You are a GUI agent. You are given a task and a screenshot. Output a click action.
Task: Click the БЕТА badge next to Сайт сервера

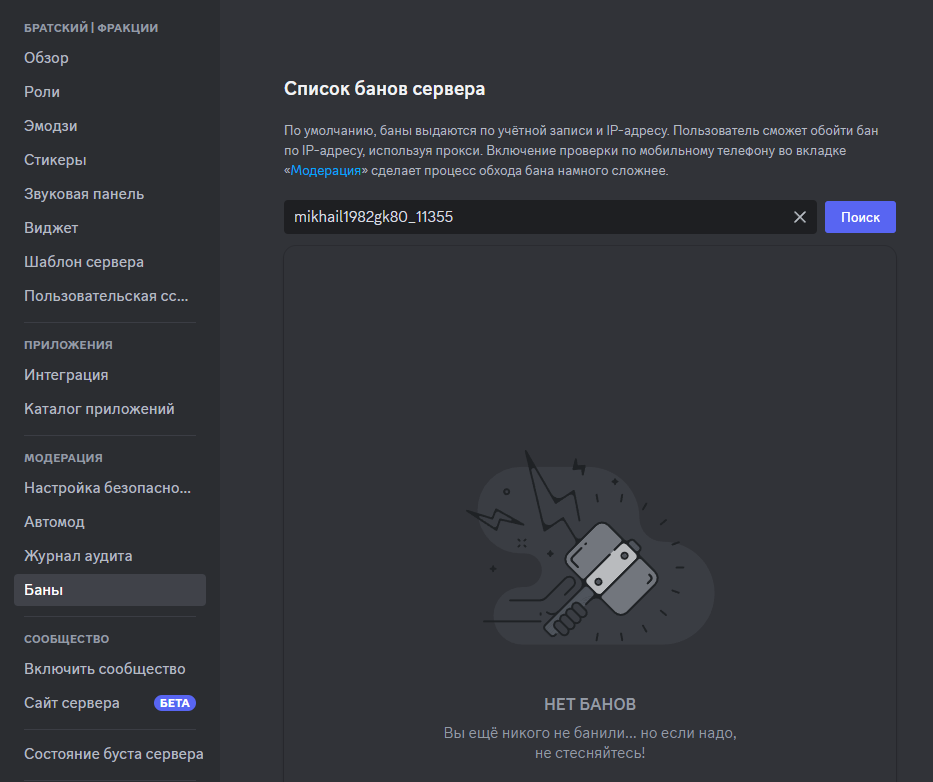pos(174,703)
